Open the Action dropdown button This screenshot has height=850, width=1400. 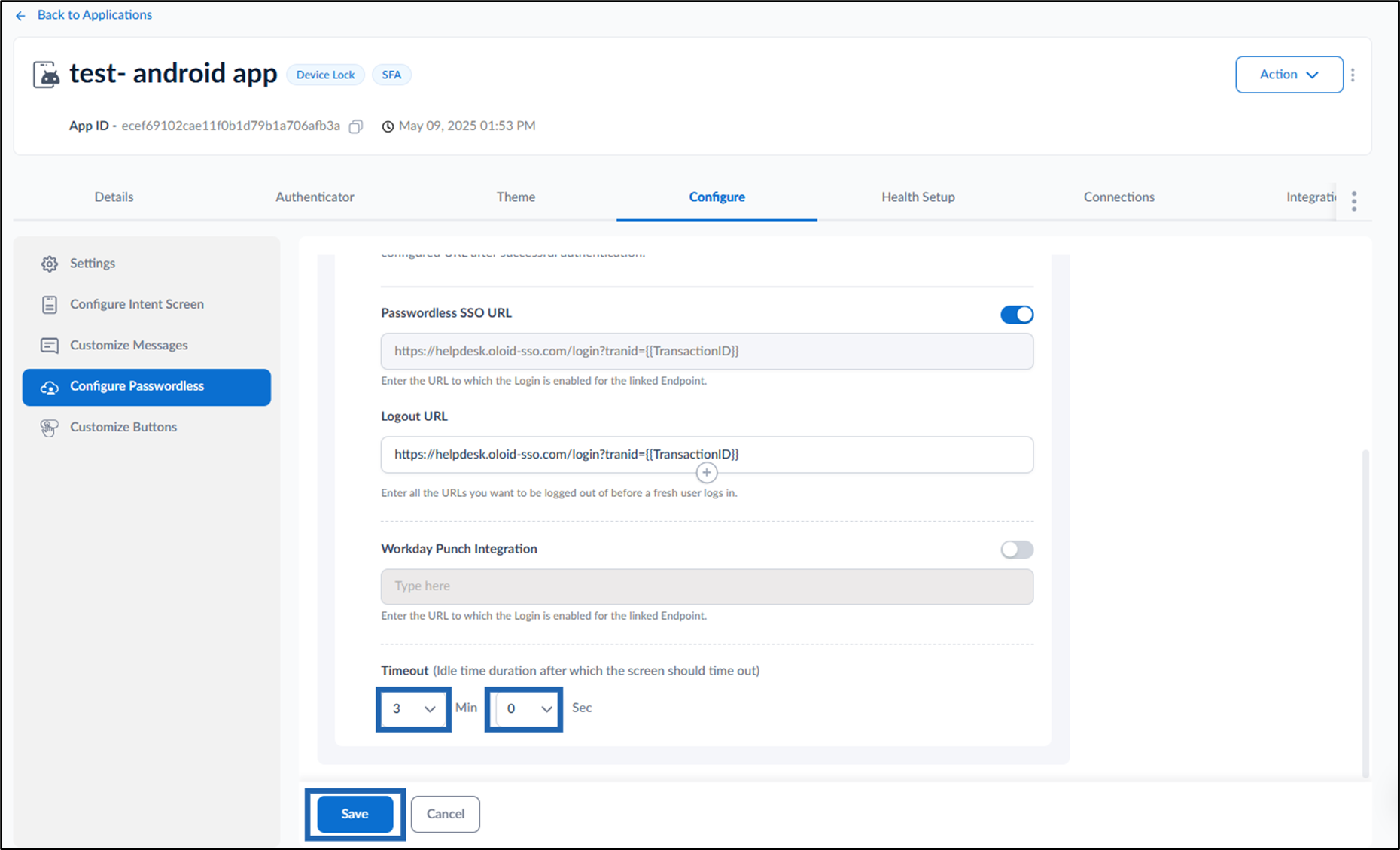click(1289, 75)
